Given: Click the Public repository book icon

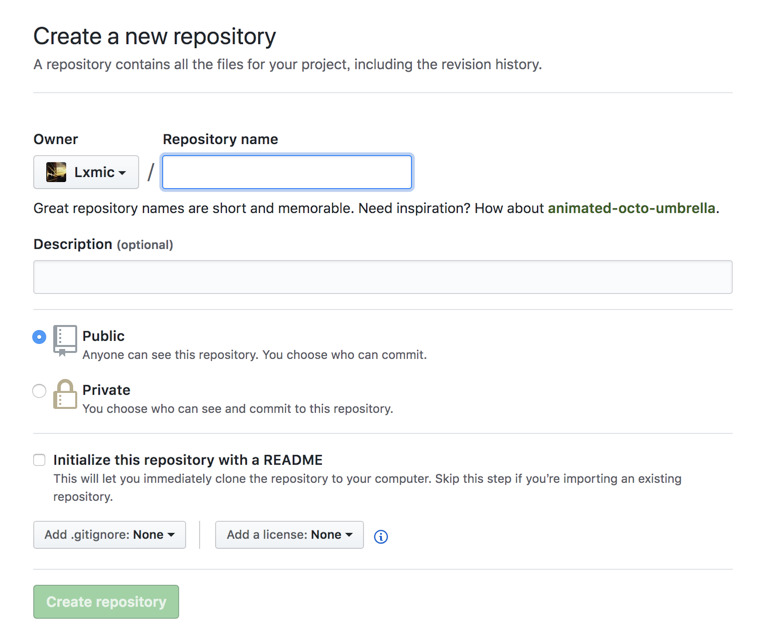Looking at the screenshot, I should point(65,339).
